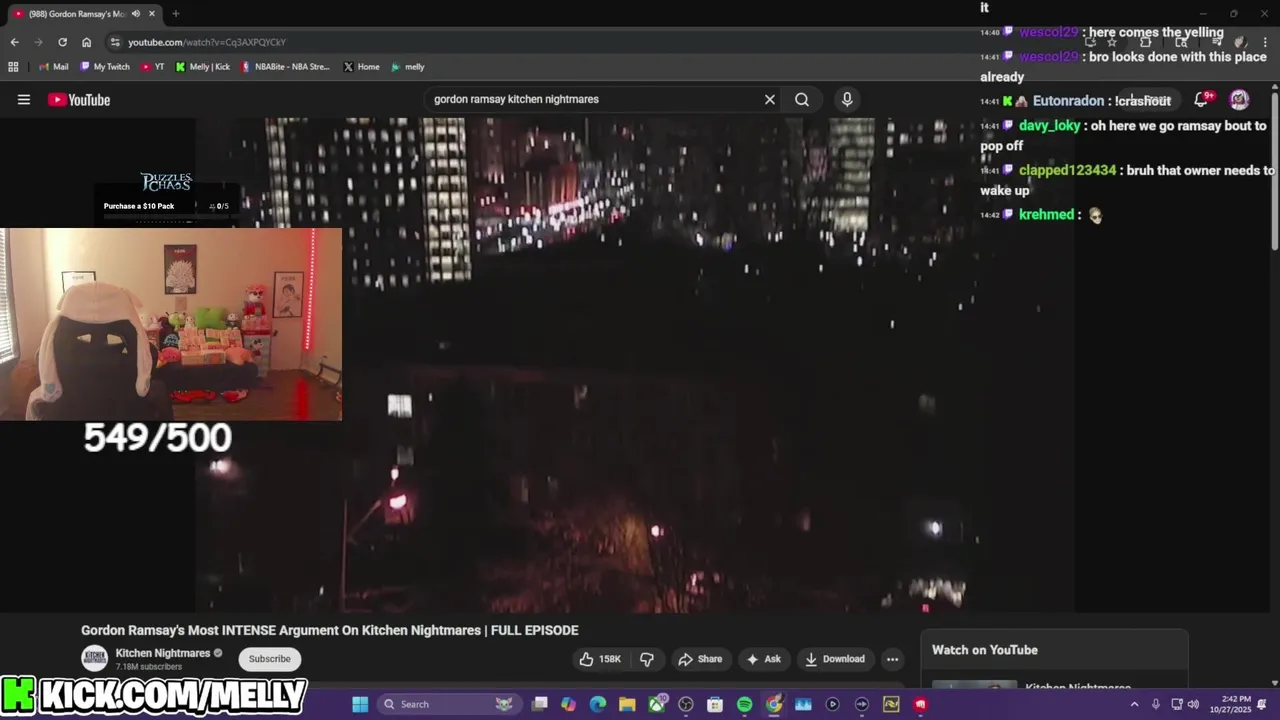
Task: Open File Explorer from the taskbar
Action: click(627, 704)
